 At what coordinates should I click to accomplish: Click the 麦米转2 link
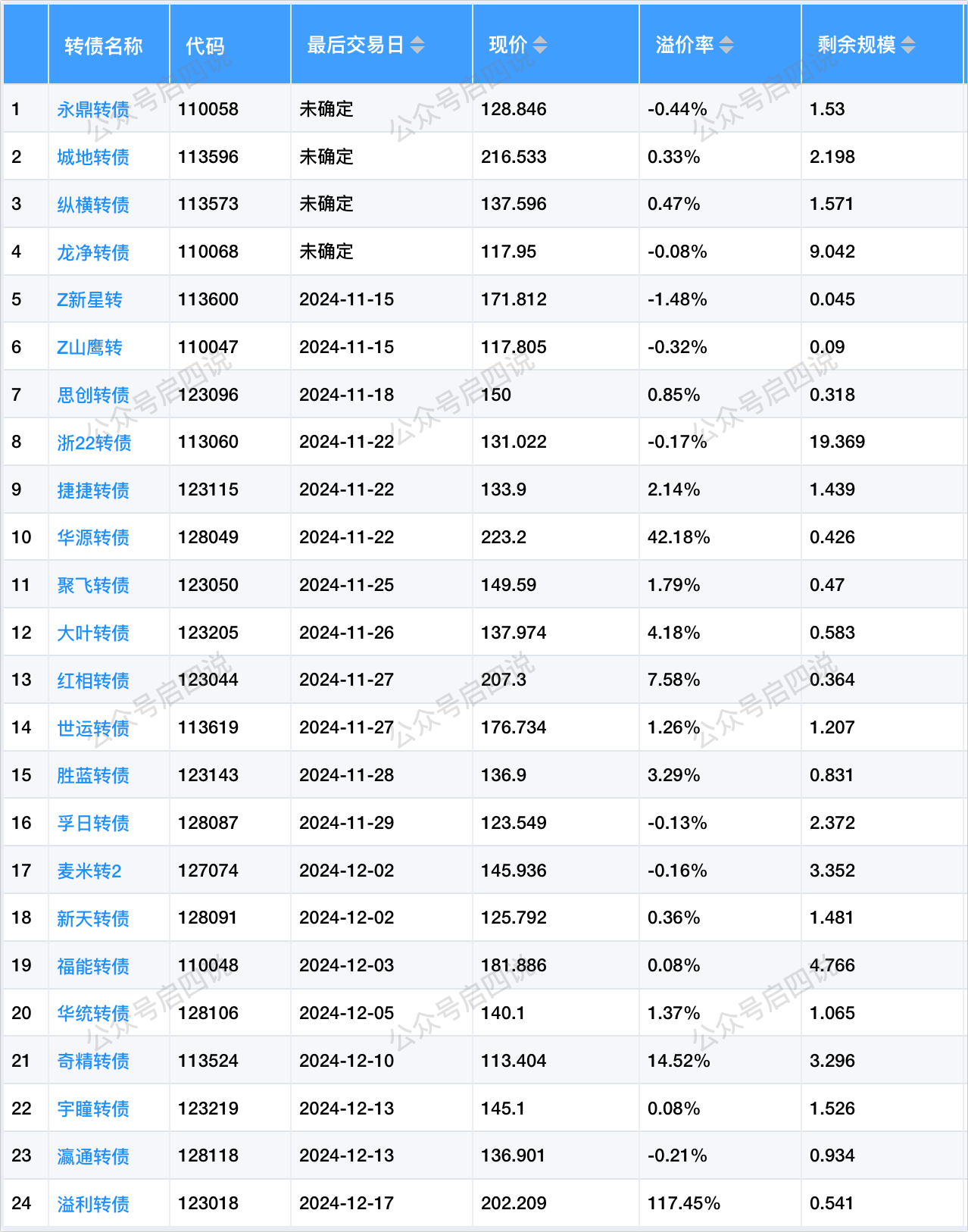[89, 871]
